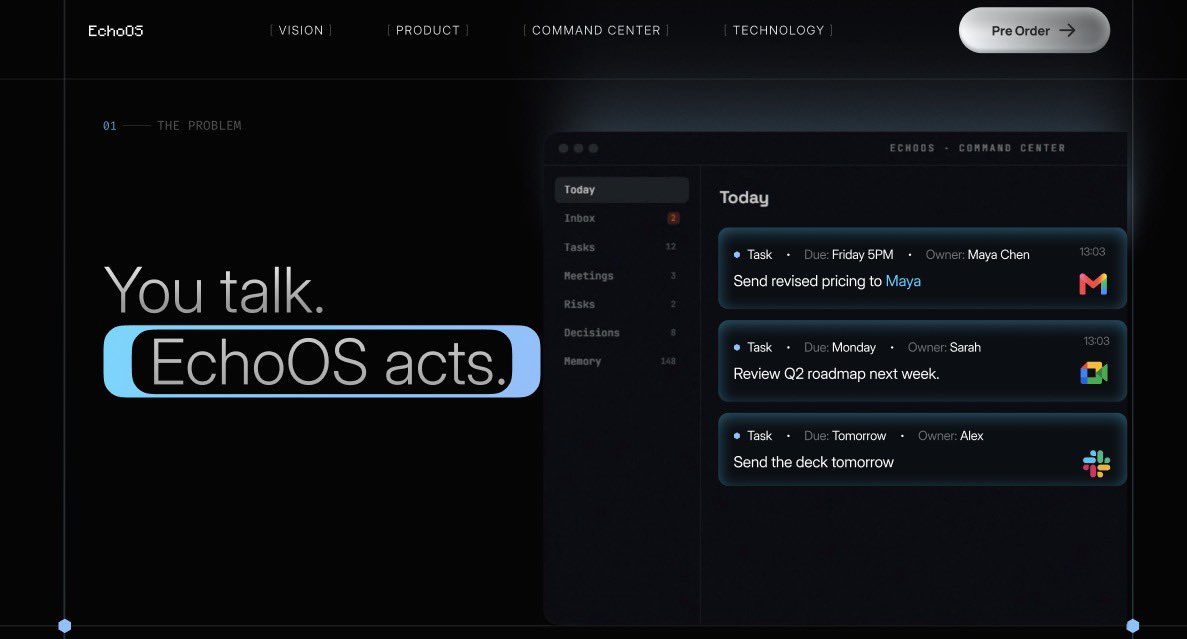Select 'Send revised pricing to' task text
The width and height of the screenshot is (1187, 639).
(x=807, y=281)
